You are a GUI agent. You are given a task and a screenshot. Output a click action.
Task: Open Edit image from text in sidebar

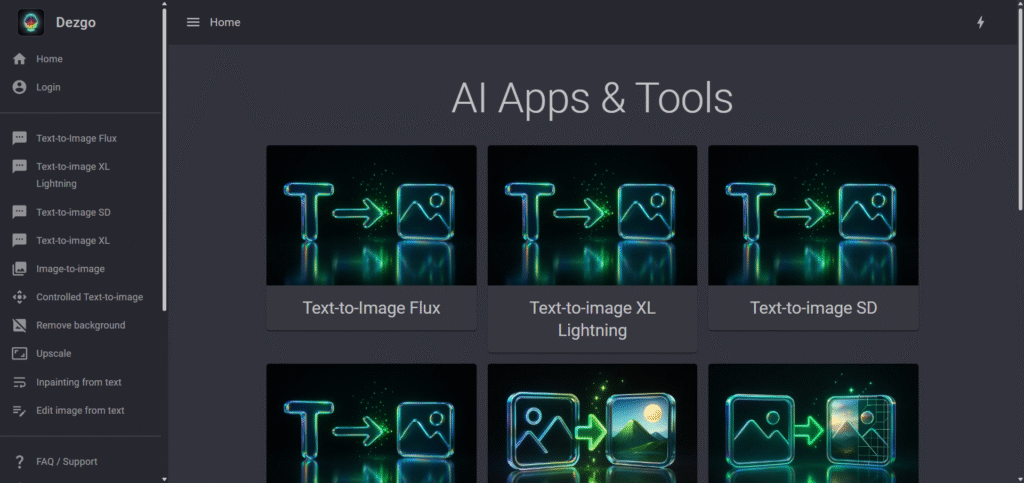tap(80, 411)
